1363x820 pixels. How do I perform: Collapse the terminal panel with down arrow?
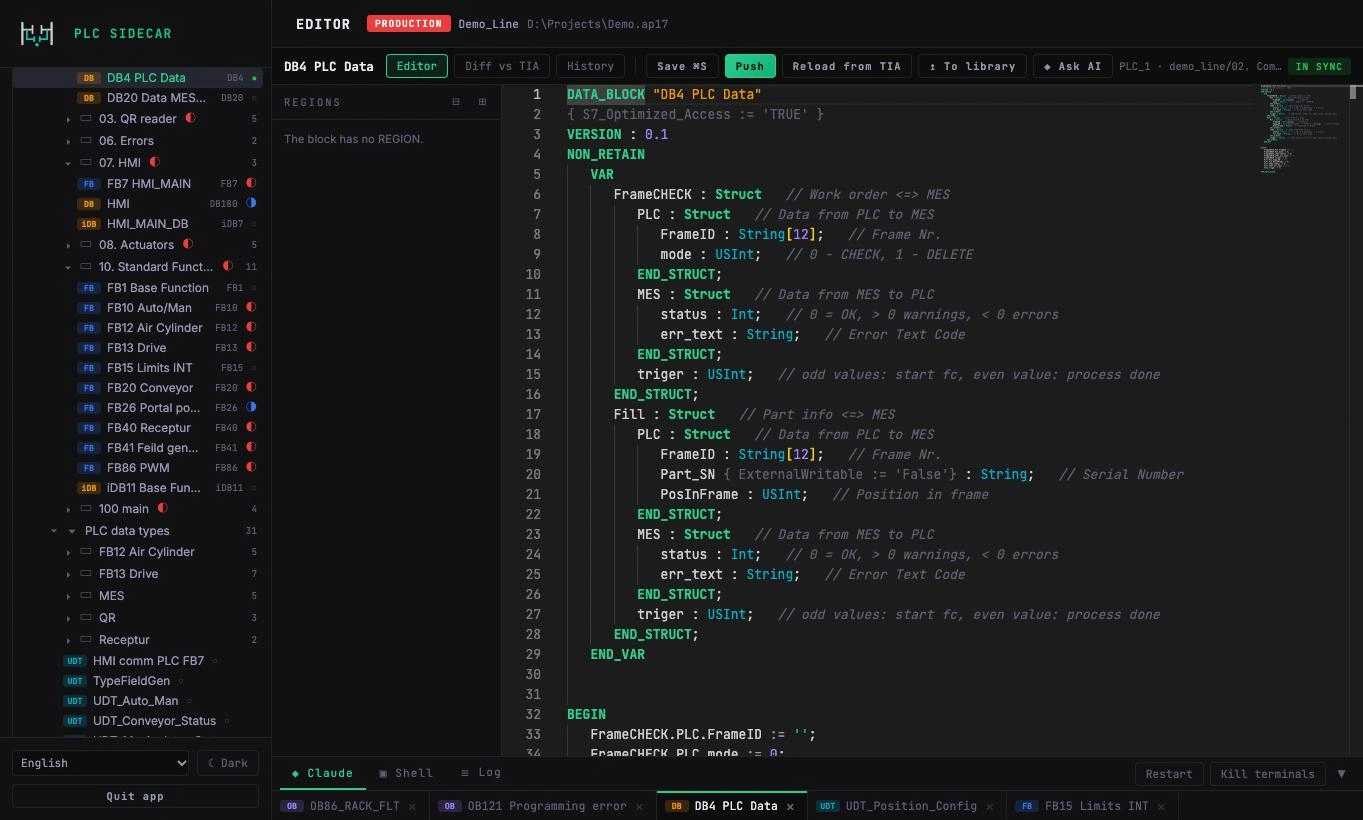point(1341,774)
